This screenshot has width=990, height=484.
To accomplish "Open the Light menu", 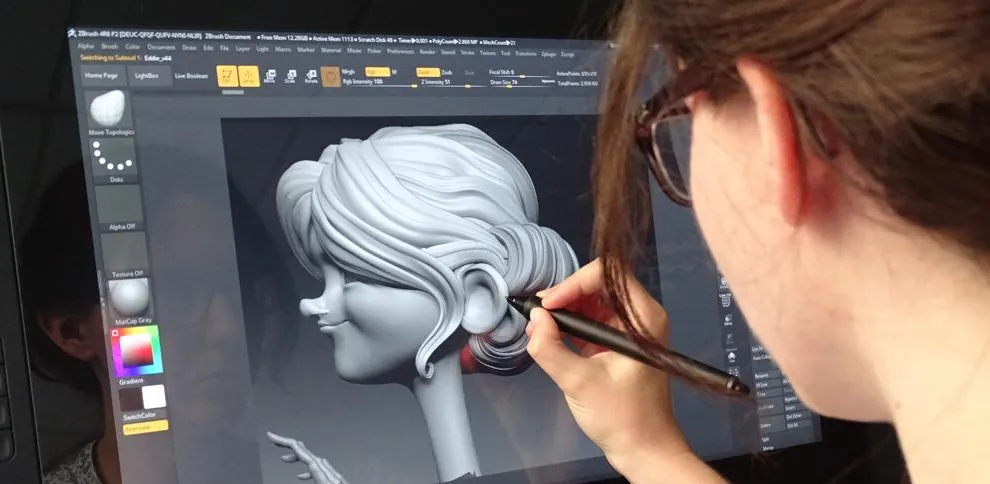I will tap(263, 49).
